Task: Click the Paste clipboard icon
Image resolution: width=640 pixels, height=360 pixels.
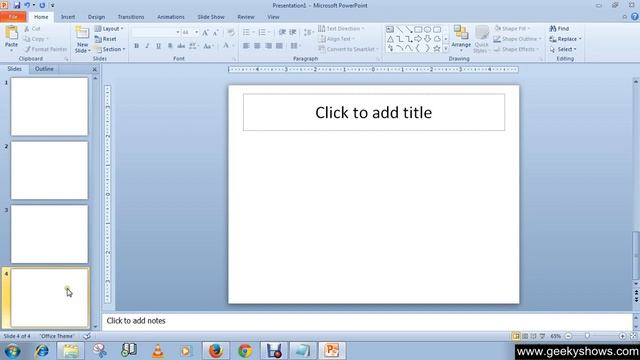Action: (x=11, y=33)
